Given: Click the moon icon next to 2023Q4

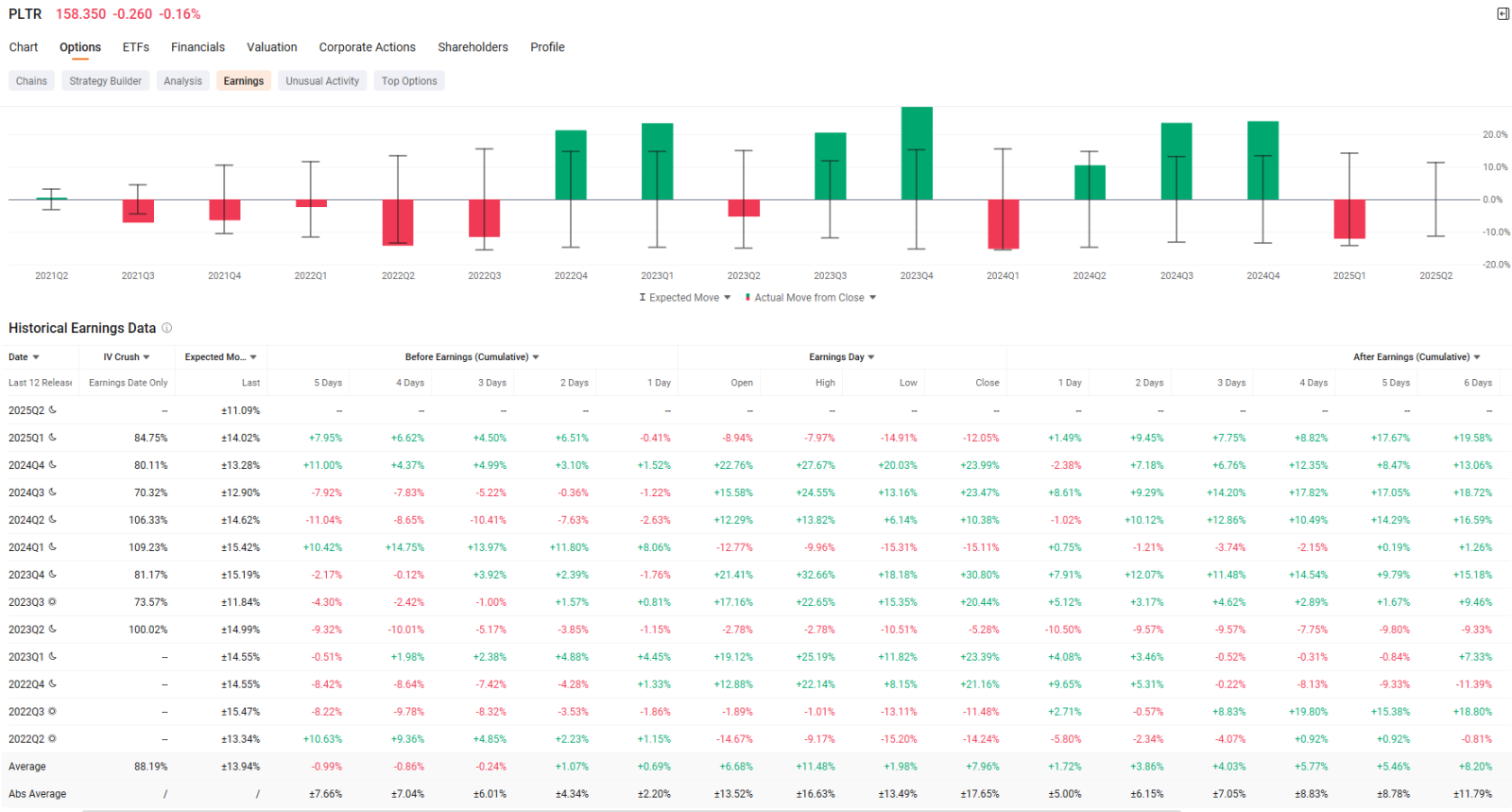Looking at the screenshot, I should [x=53, y=575].
